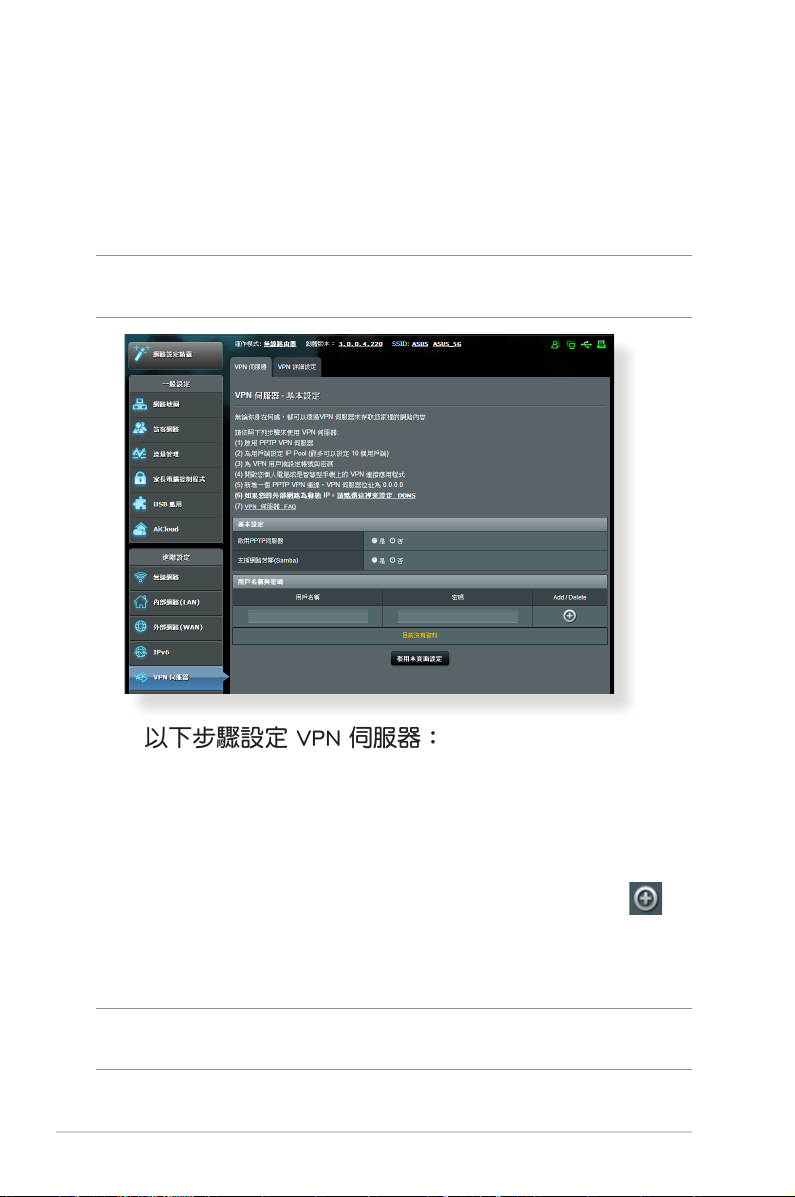Click the green user status icon at top right

click(x=555, y=345)
